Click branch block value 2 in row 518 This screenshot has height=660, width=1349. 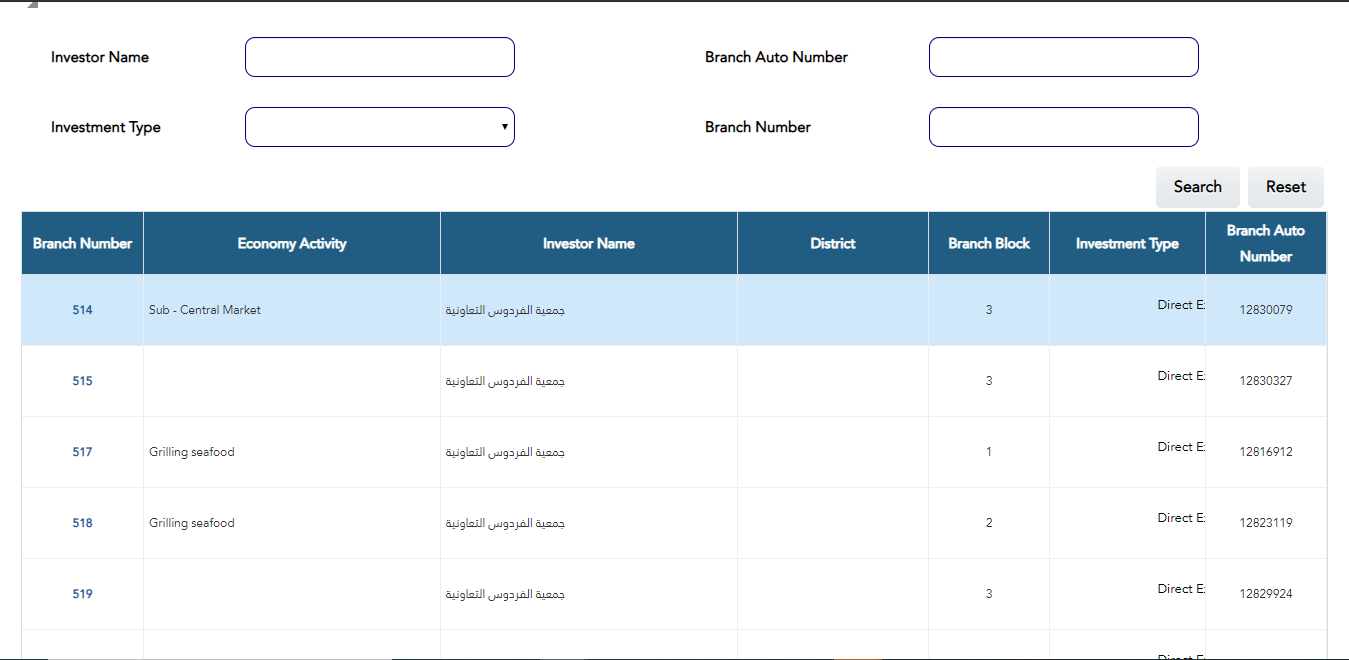click(x=989, y=523)
